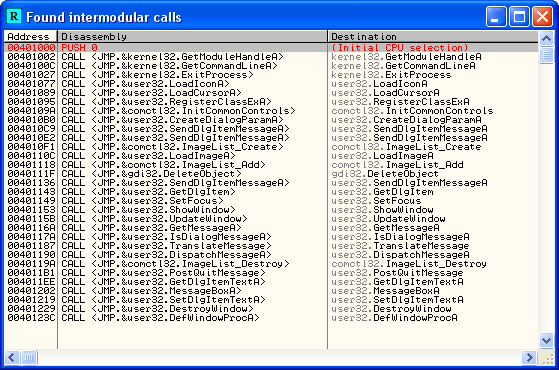Image resolution: width=559 pixels, height=370 pixels.
Task: Click the vertical scrollbar down arrow
Action: 546,340
